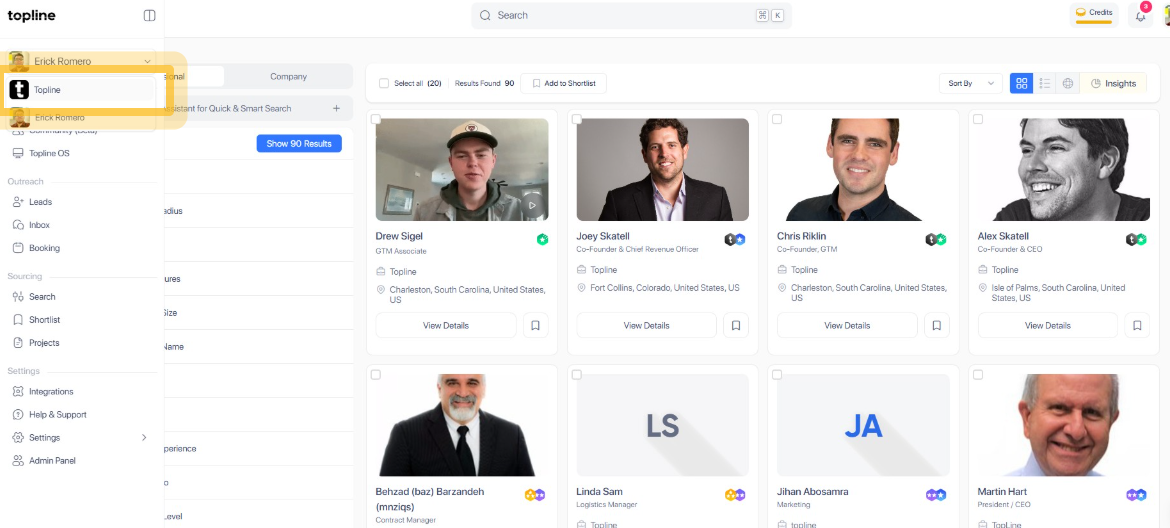The image size is (1170, 528).
Task: Open Help & Support
Action: click(57, 415)
